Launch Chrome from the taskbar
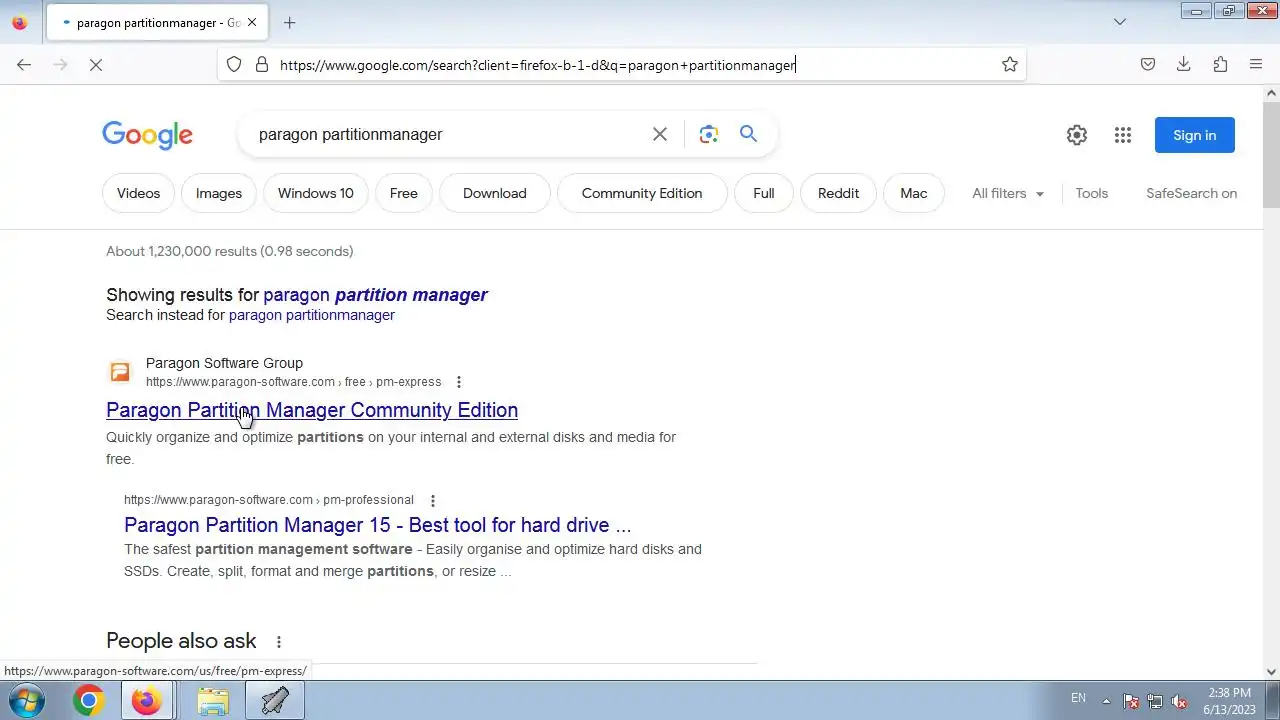Viewport: 1280px width, 720px height. click(88, 701)
